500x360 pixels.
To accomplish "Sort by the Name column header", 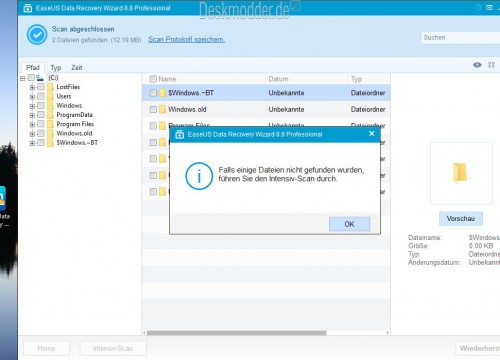I will click(x=167, y=79).
